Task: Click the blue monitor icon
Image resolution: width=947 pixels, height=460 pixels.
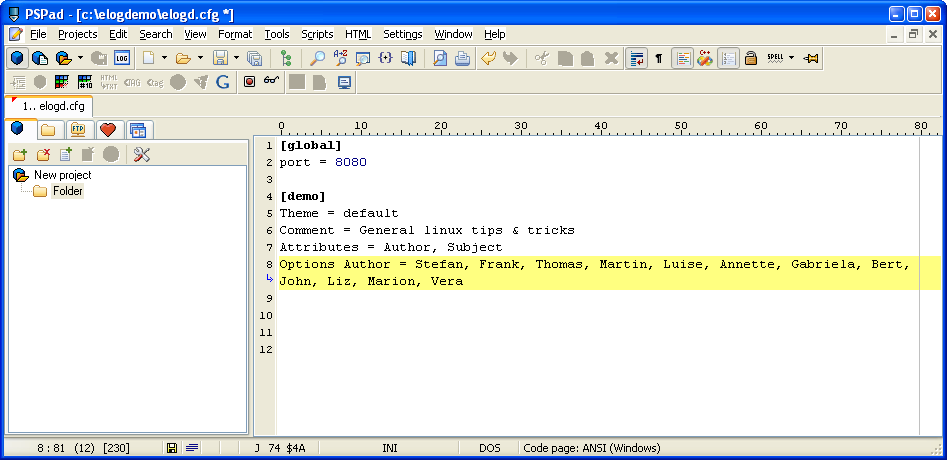Action: click(x=344, y=81)
